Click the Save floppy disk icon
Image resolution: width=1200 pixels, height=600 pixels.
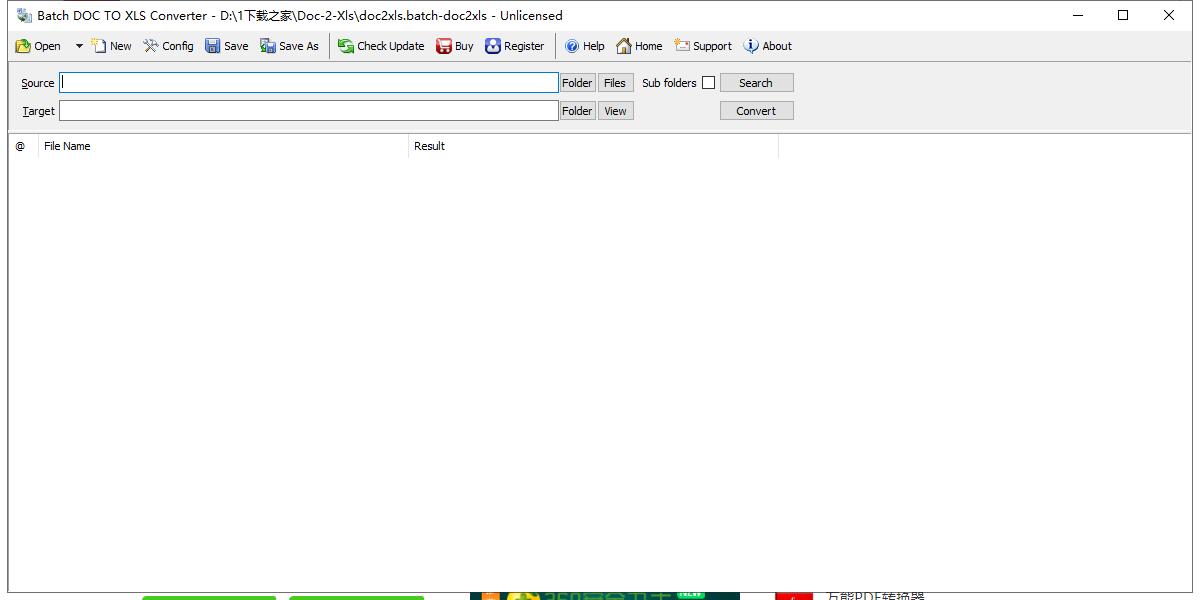pos(213,46)
